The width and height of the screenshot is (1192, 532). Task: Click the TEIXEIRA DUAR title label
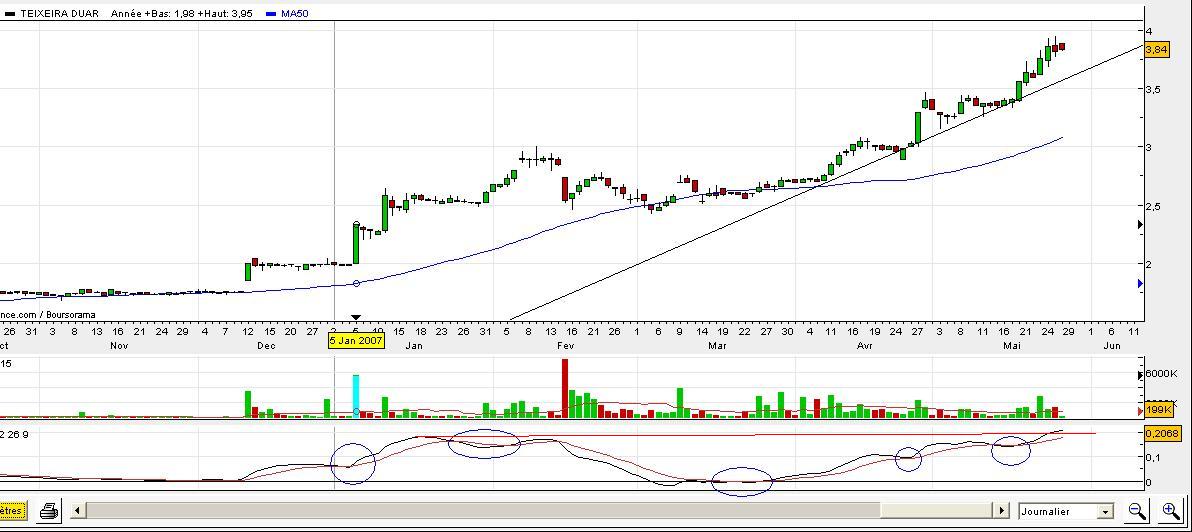click(59, 14)
